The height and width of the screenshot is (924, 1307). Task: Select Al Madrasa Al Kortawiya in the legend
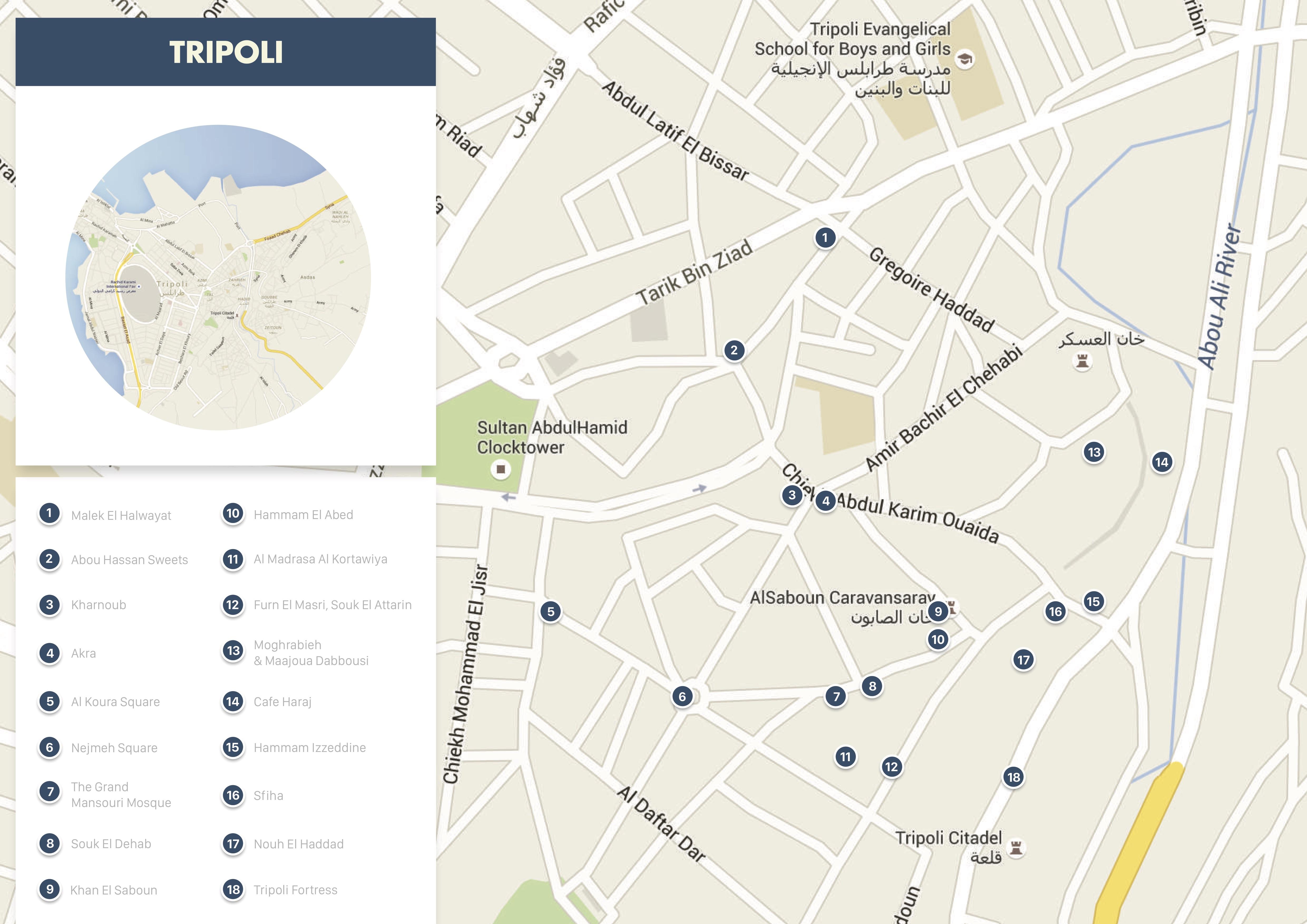click(320, 559)
